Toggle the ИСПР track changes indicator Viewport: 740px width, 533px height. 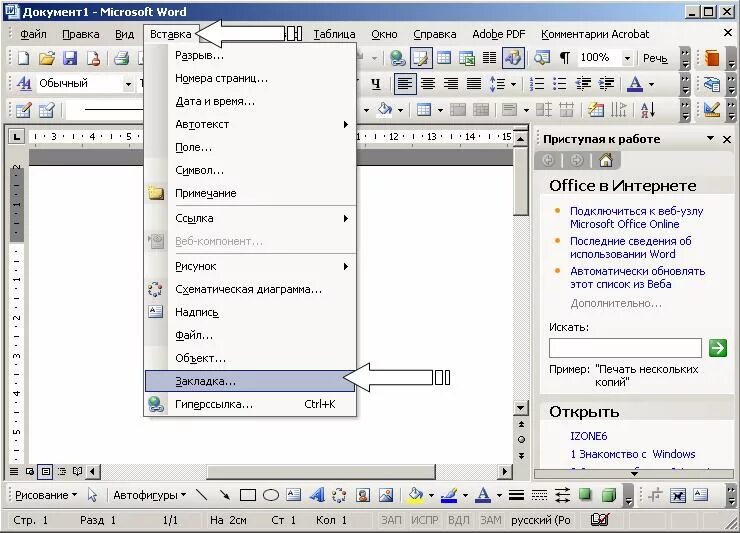425,520
